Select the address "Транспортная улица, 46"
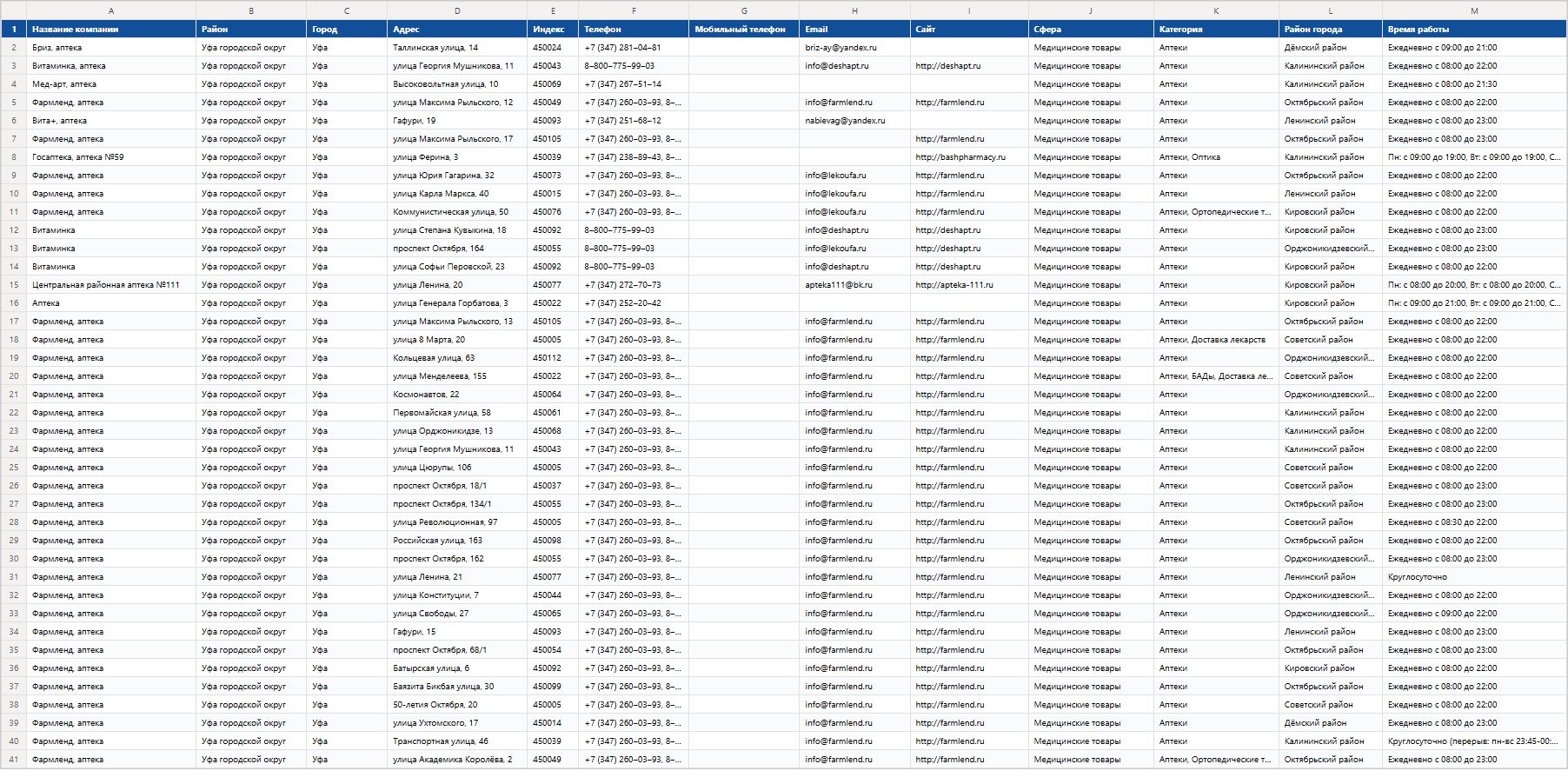 (457, 741)
